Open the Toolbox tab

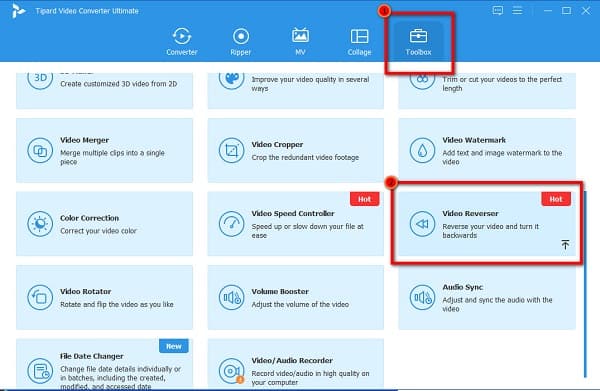click(x=418, y=41)
